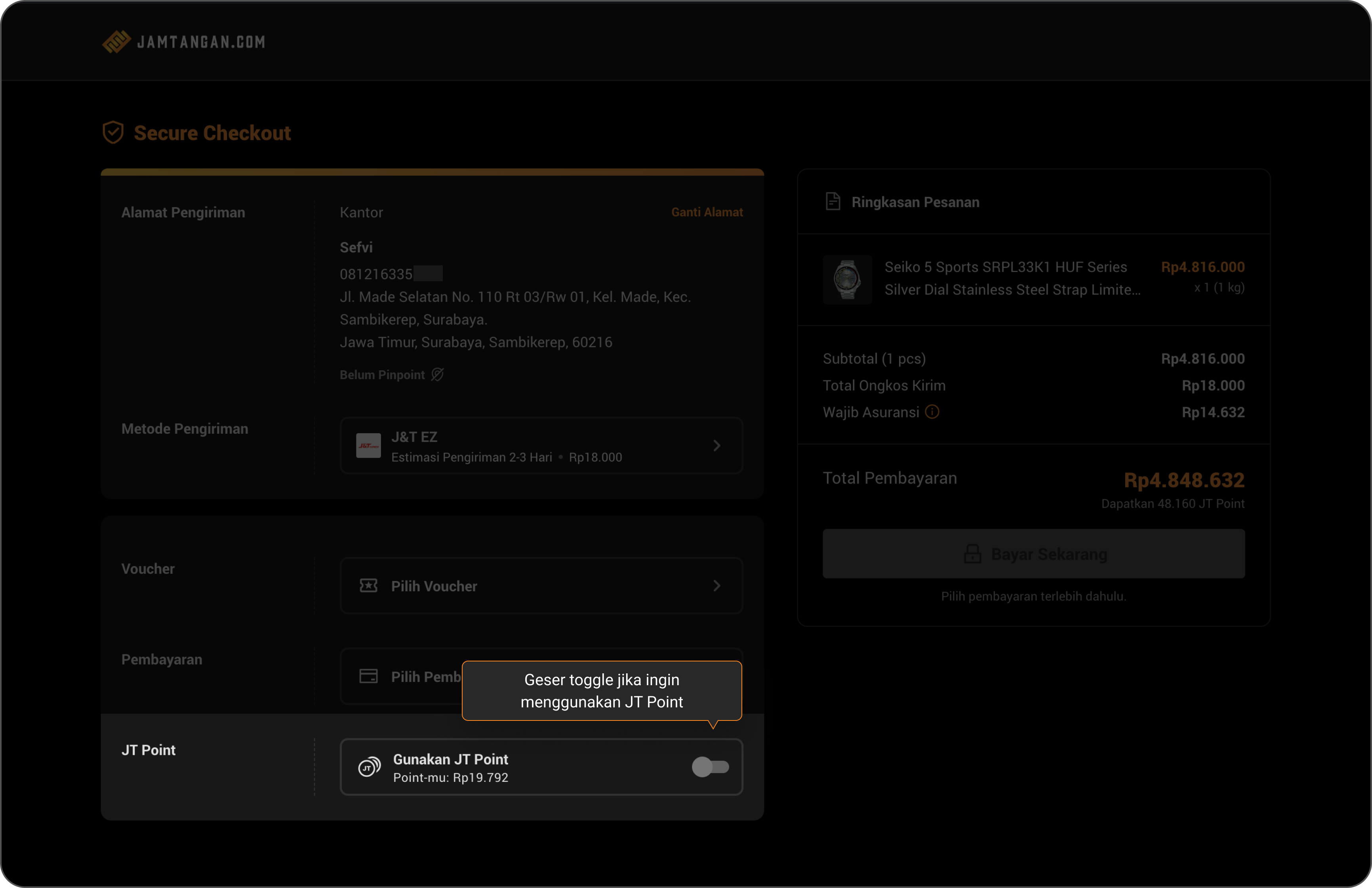The height and width of the screenshot is (888, 1372).
Task: Click the Secure Checkout heading
Action: [212, 133]
